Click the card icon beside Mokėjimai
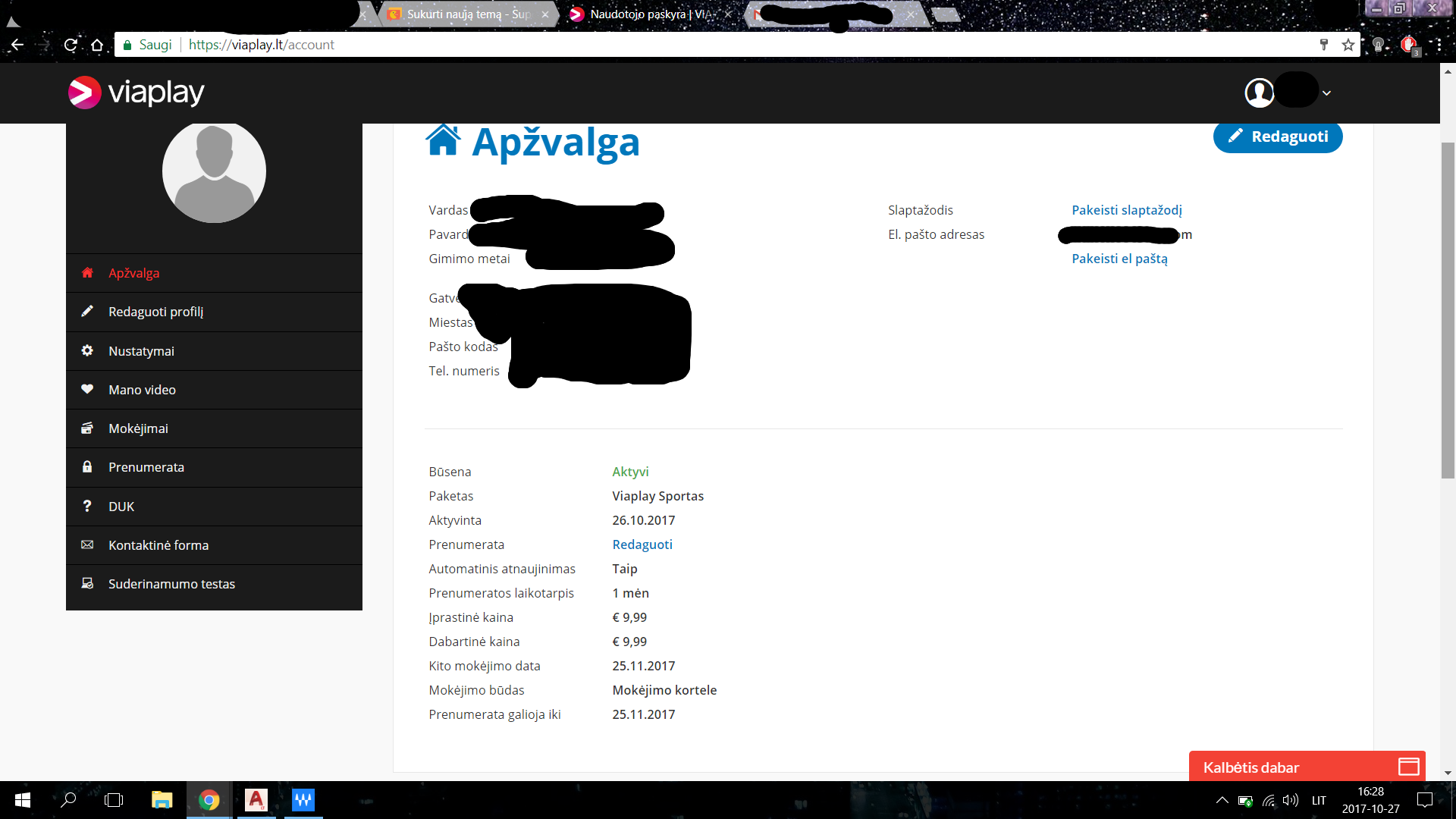The image size is (1456, 819). [x=87, y=428]
